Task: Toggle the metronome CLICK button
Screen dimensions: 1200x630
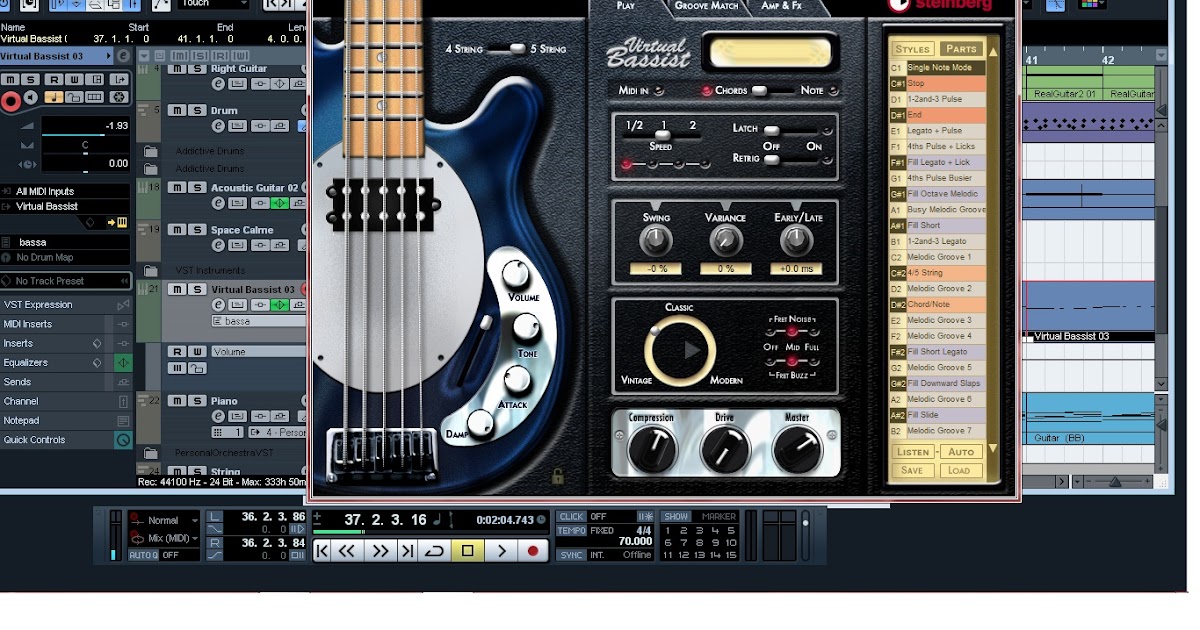Action: point(571,517)
